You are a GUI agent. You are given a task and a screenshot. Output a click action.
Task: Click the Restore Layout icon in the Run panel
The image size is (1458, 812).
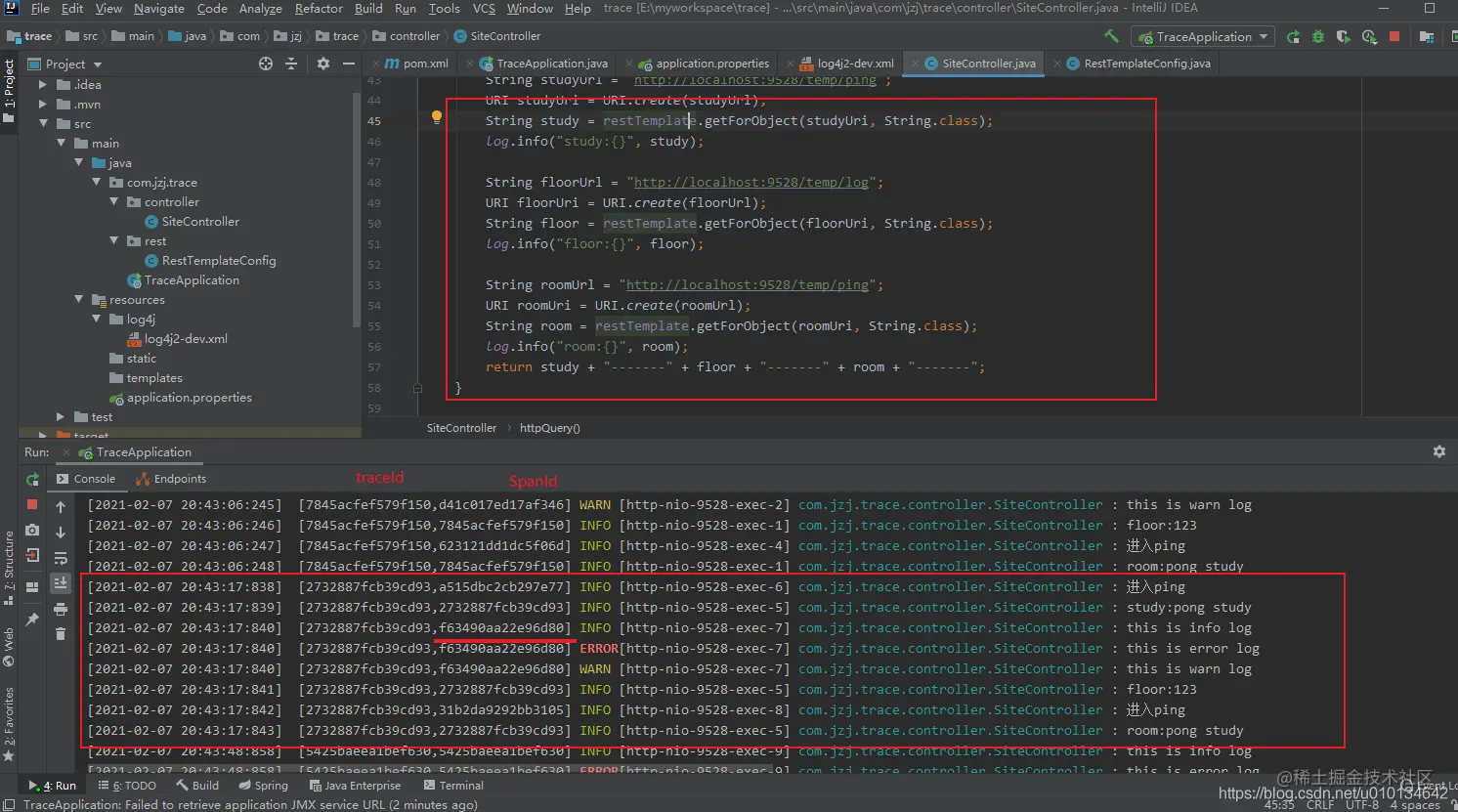point(32,587)
